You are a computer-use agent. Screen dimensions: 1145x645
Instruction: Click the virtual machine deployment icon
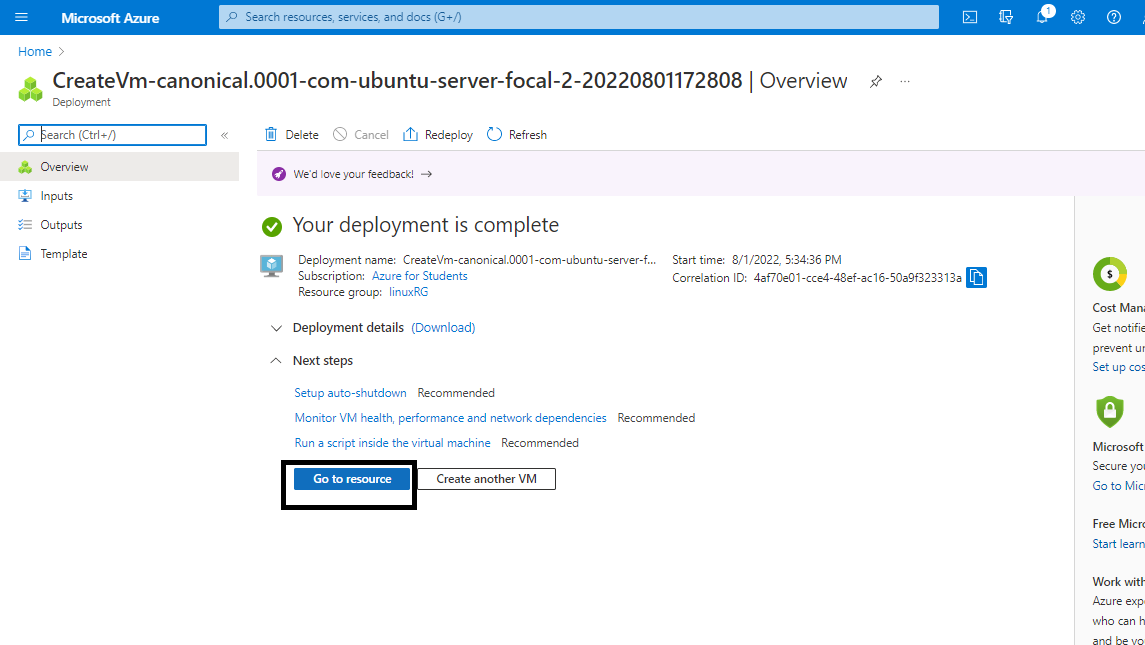(x=272, y=265)
